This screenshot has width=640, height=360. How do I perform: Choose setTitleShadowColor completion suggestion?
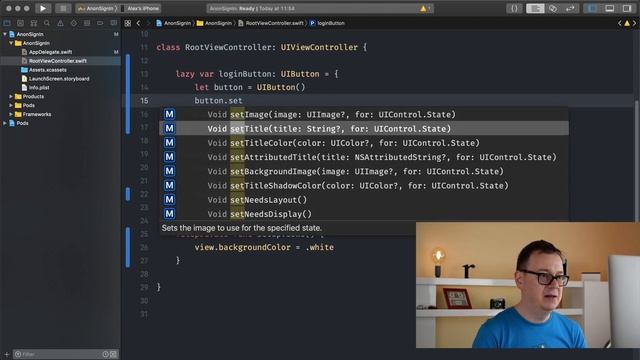click(364, 186)
